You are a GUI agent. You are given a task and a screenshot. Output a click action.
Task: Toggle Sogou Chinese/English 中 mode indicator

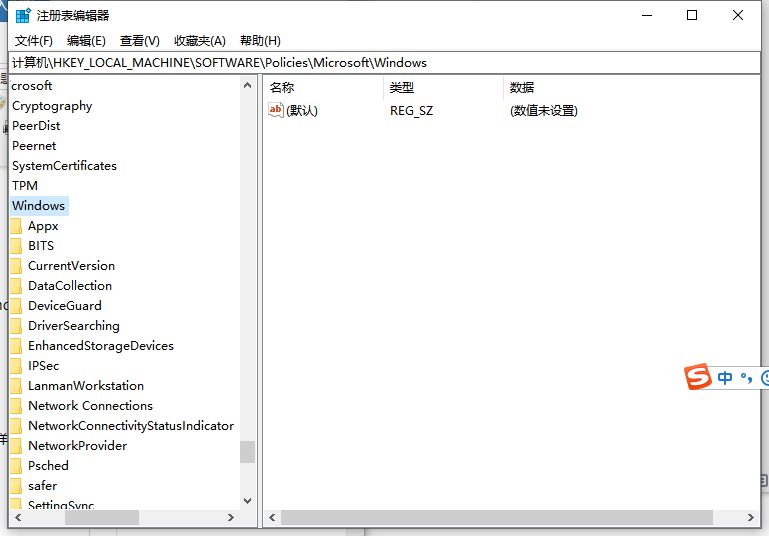pos(725,378)
